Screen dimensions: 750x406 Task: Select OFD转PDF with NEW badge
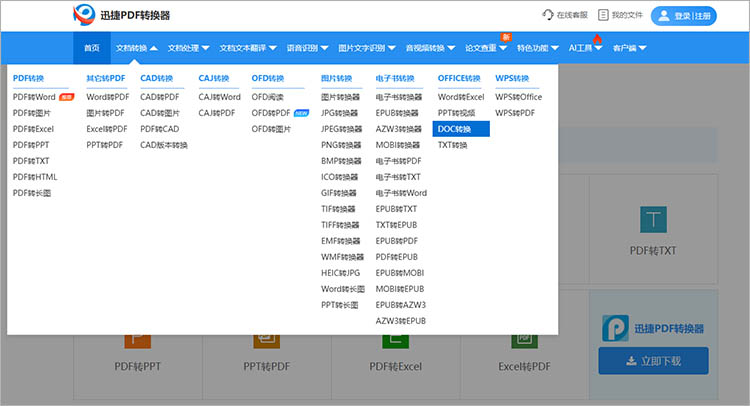[271, 113]
